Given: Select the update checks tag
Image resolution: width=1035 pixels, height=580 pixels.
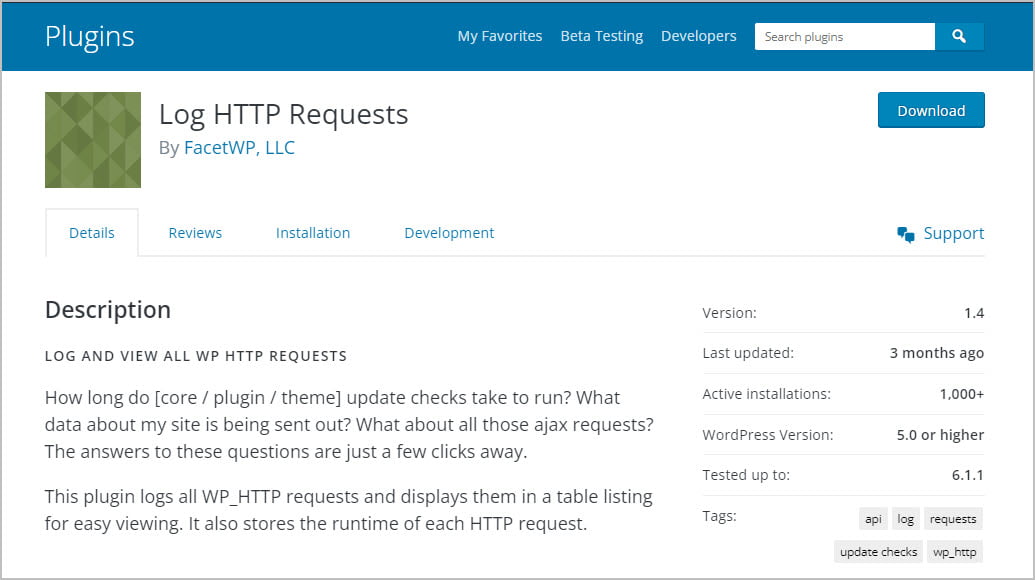Looking at the screenshot, I should [x=877, y=551].
